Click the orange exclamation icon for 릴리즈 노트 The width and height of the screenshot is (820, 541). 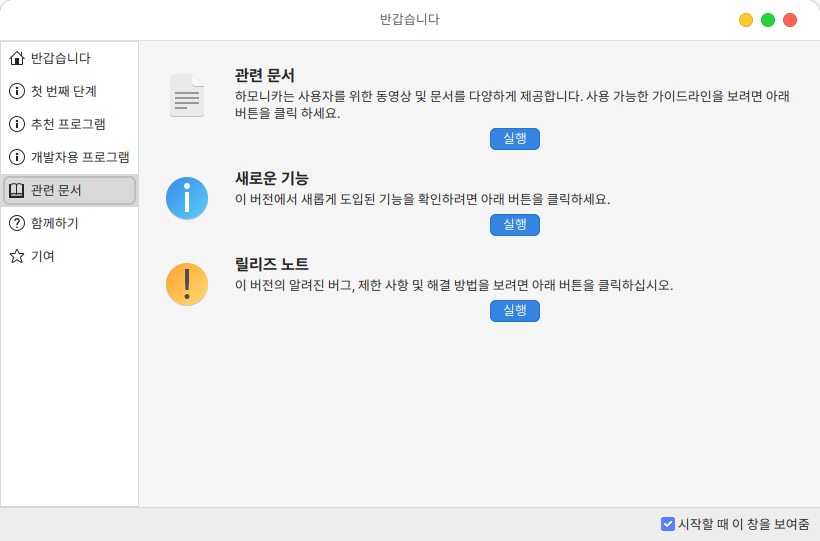tap(187, 284)
